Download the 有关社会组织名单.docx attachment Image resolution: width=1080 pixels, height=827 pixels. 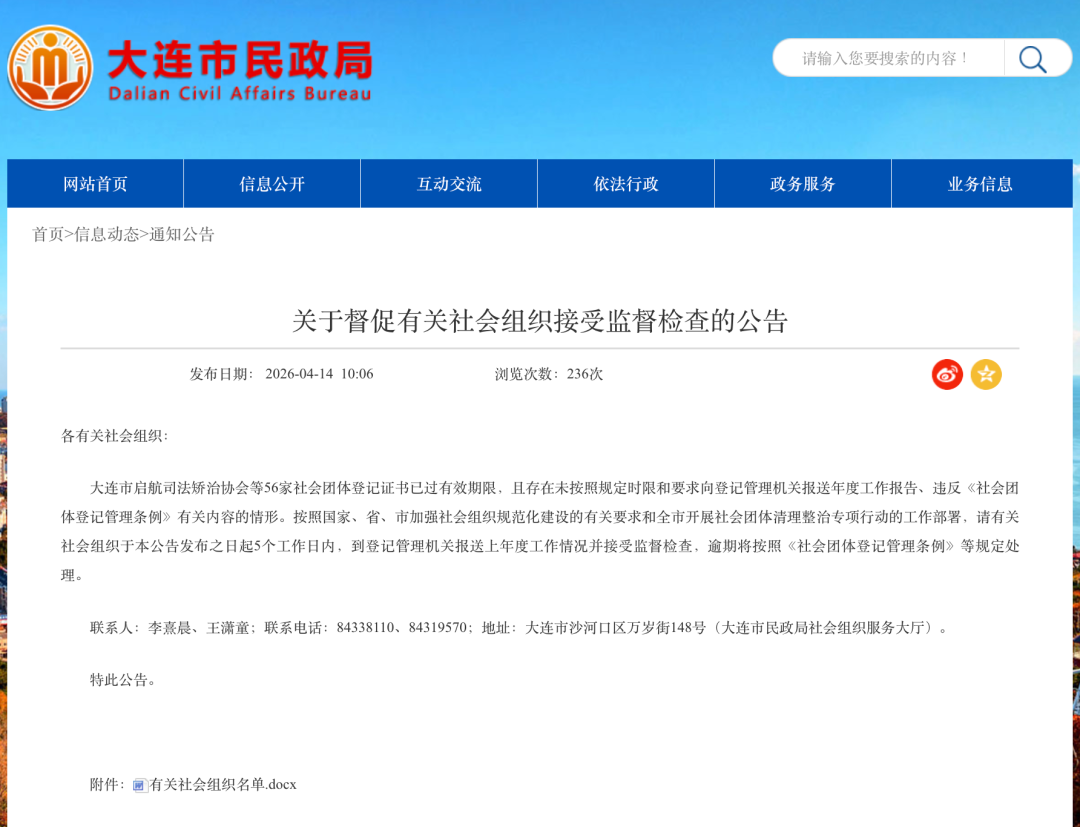point(223,785)
